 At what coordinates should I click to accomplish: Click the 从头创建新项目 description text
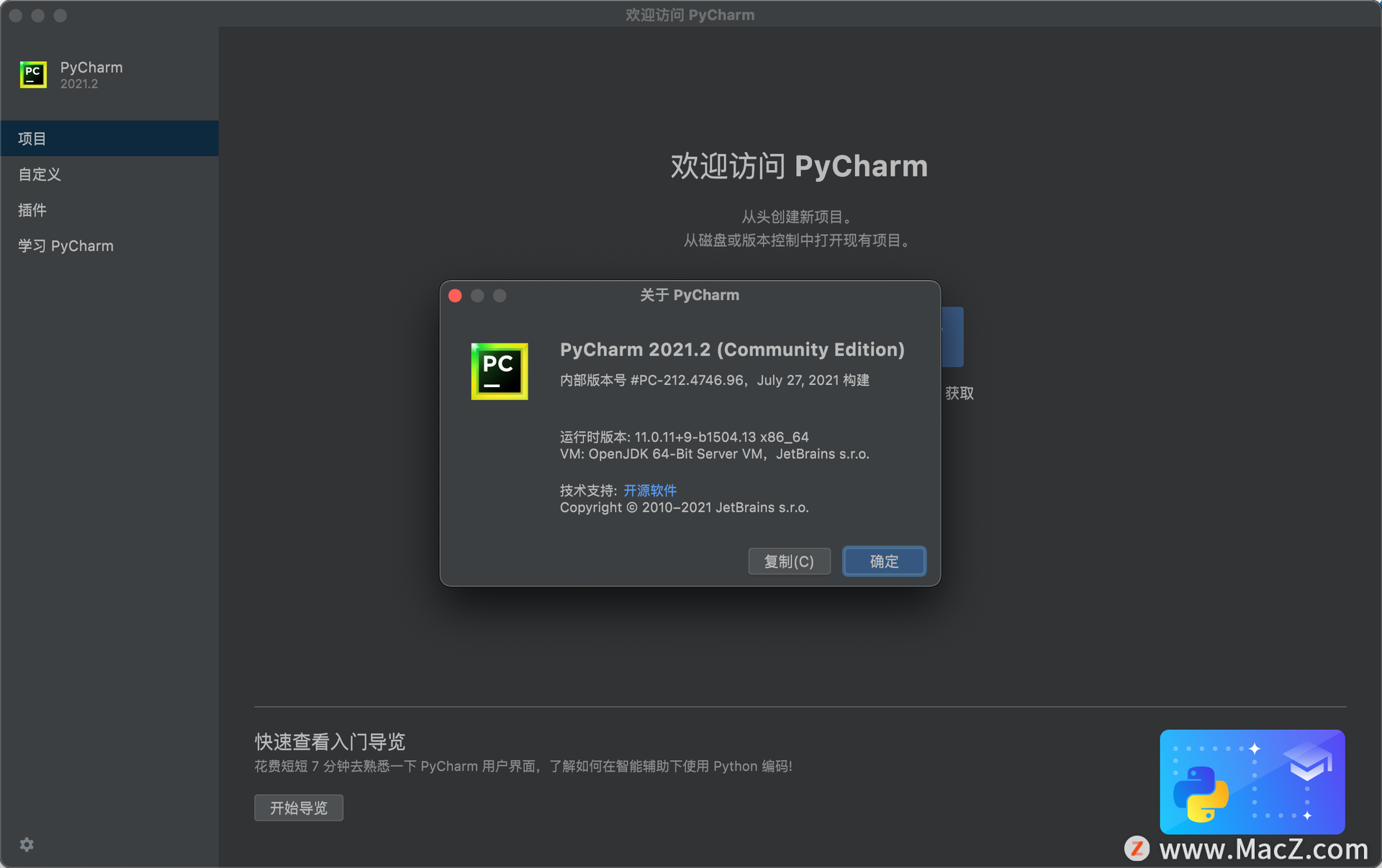click(x=798, y=217)
